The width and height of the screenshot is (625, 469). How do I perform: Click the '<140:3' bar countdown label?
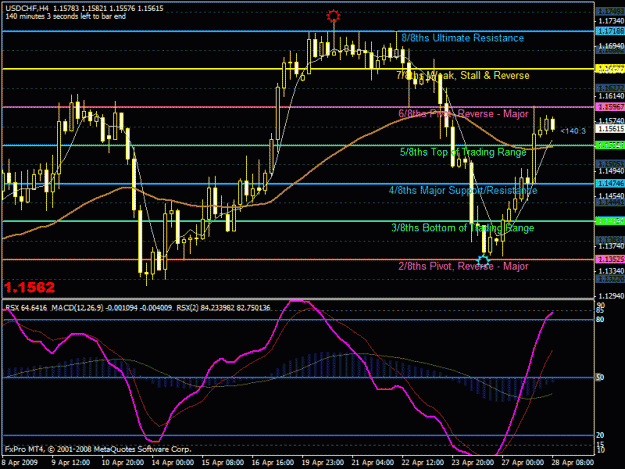pyautogui.click(x=573, y=131)
